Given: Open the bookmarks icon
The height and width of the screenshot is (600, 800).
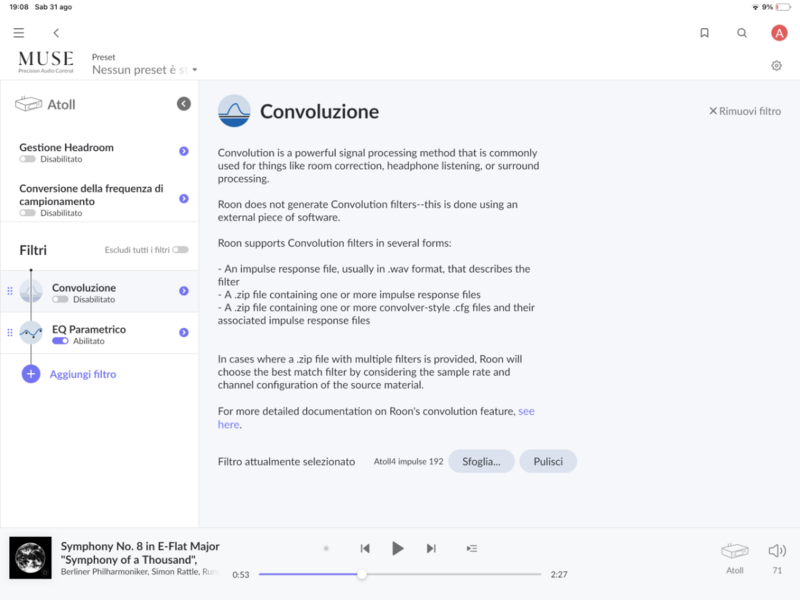Looking at the screenshot, I should [x=704, y=33].
